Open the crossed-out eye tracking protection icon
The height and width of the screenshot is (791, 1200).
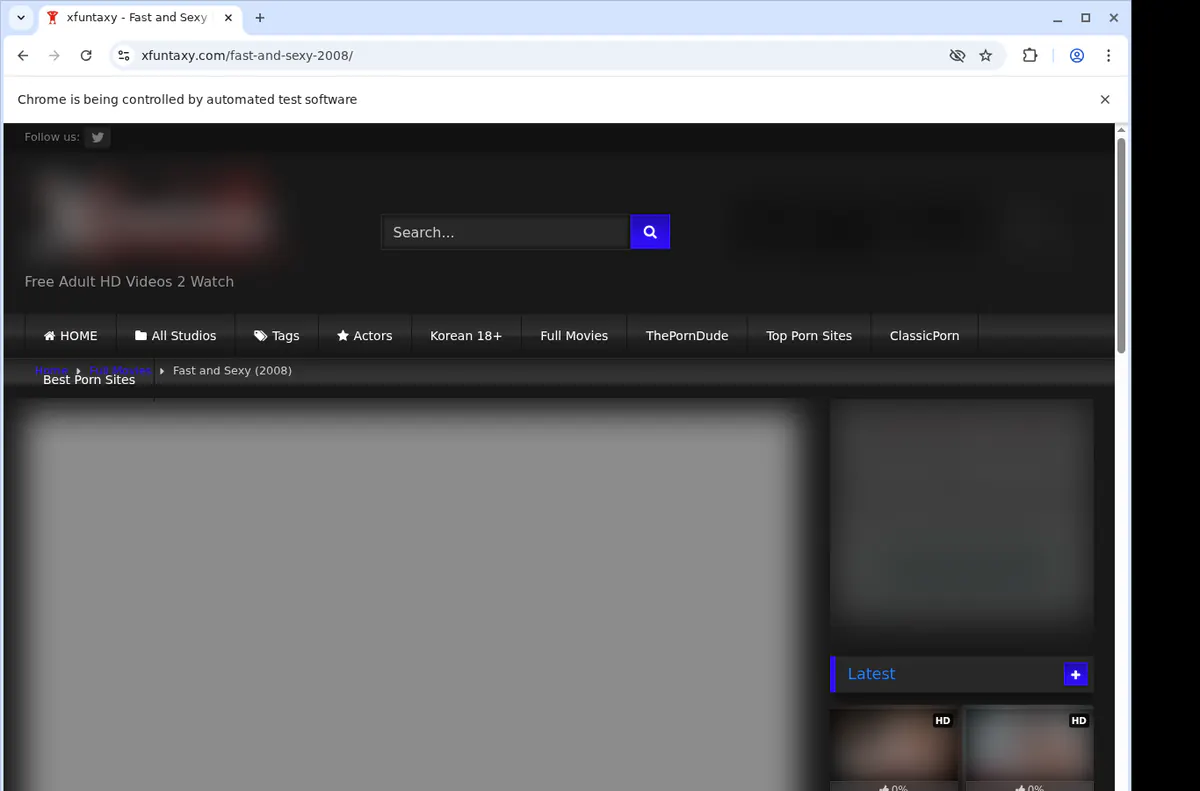click(x=957, y=56)
